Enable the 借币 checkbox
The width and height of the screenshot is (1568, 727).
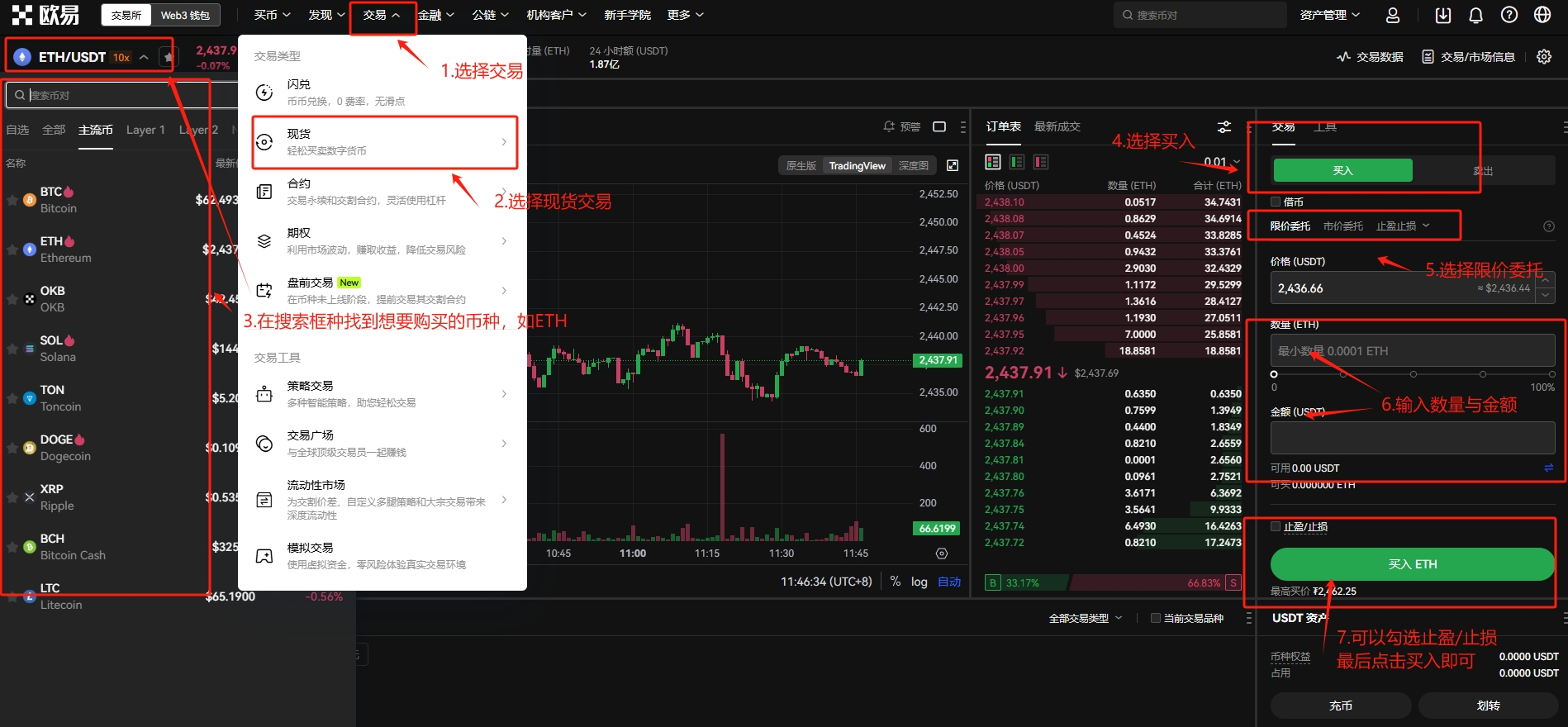tap(1276, 202)
